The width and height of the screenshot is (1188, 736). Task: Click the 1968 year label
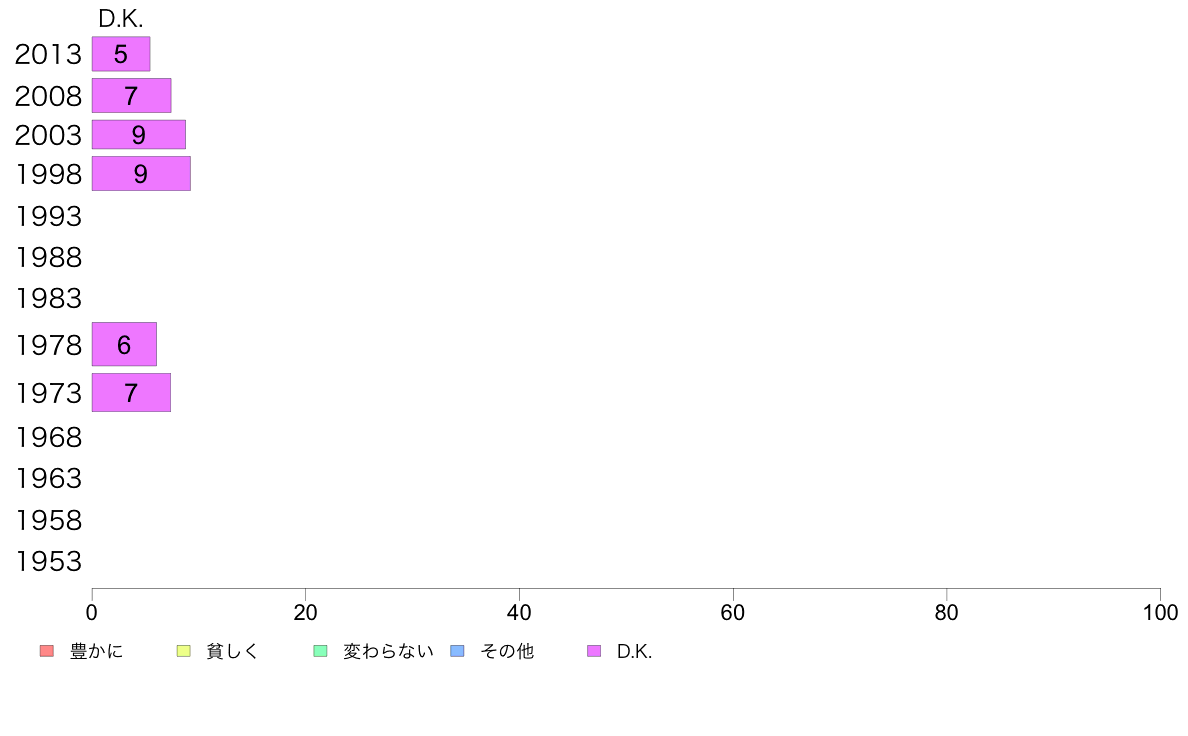click(48, 437)
